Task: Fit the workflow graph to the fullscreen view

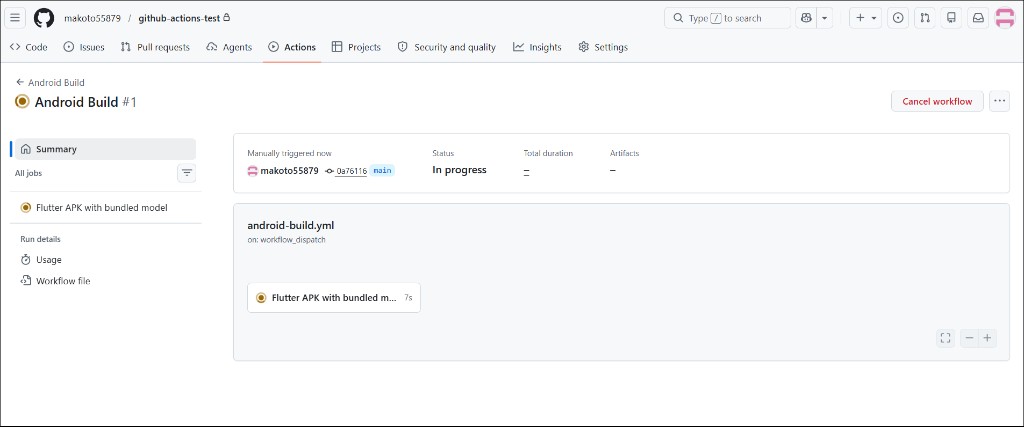Action: tap(945, 338)
